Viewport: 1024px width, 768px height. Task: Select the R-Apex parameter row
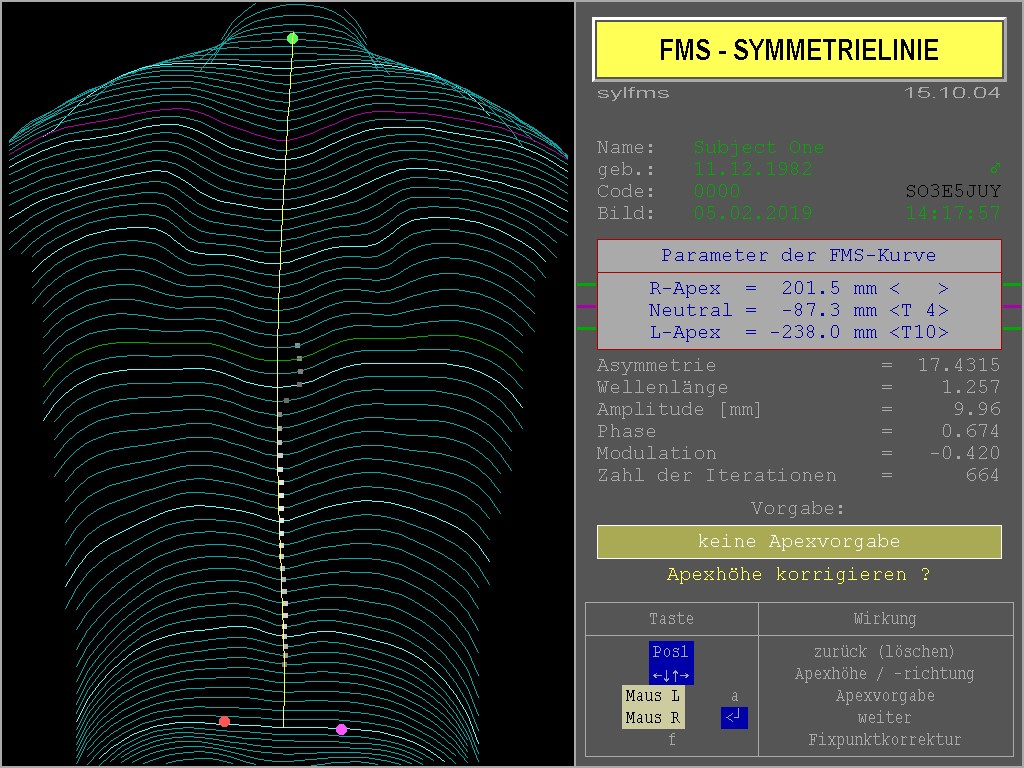pos(798,288)
